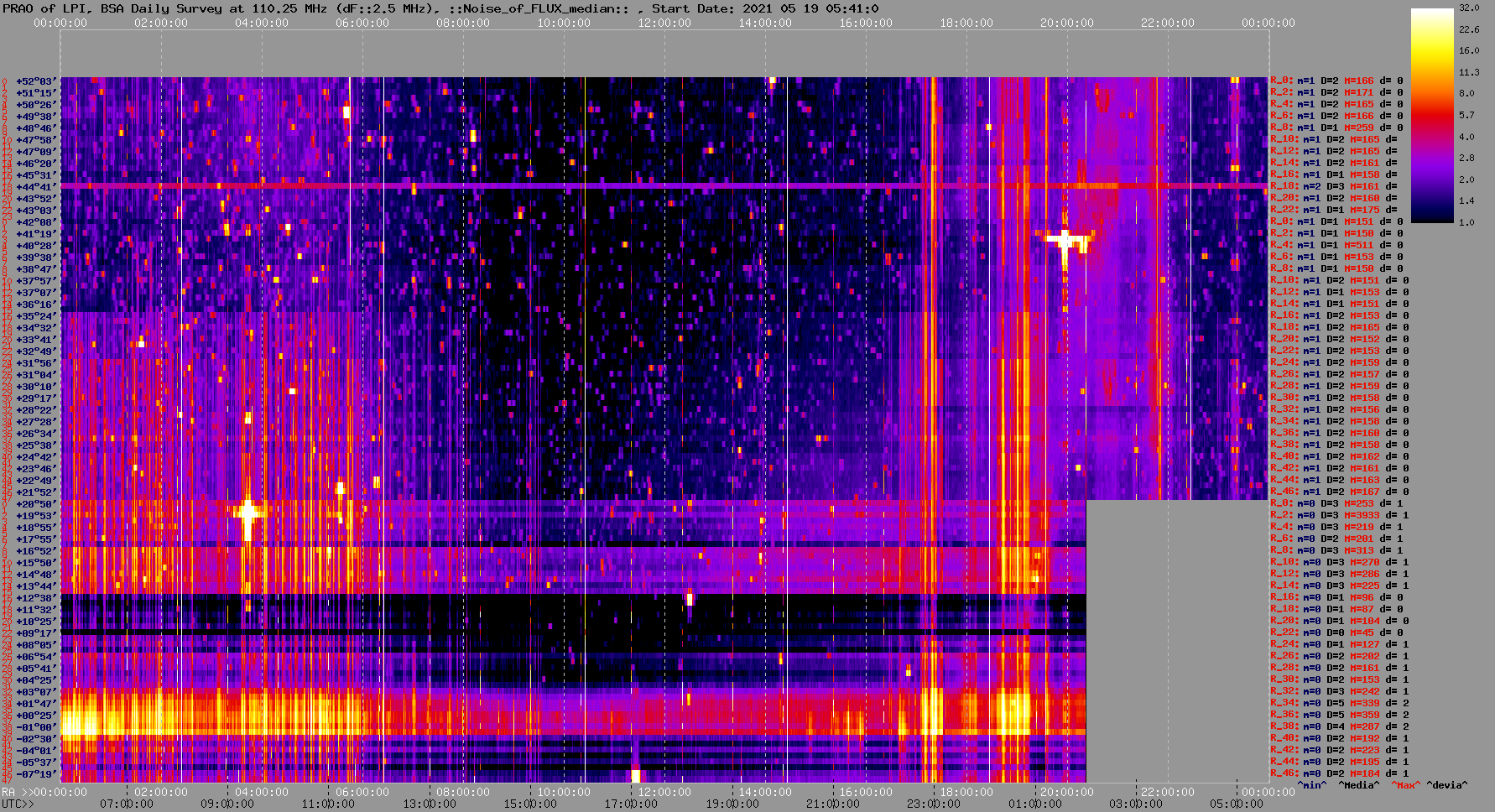Viewport: 1495px width, 812px height.
Task: Click the +03°07' declination label
Action: pyautogui.click(x=35, y=692)
